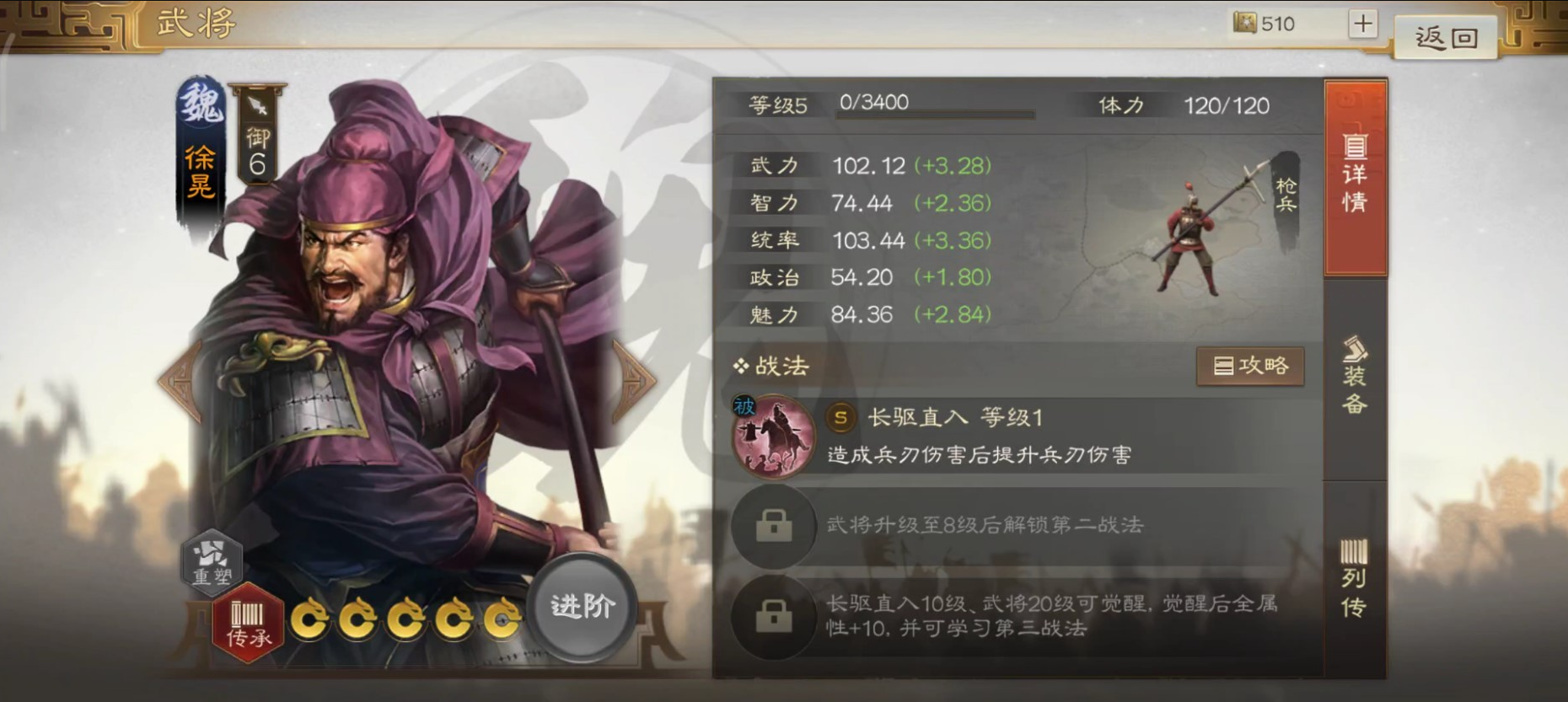Screen dimensions: 1568x702
Task: Click the fifth gold star icon
Action: pos(502,619)
